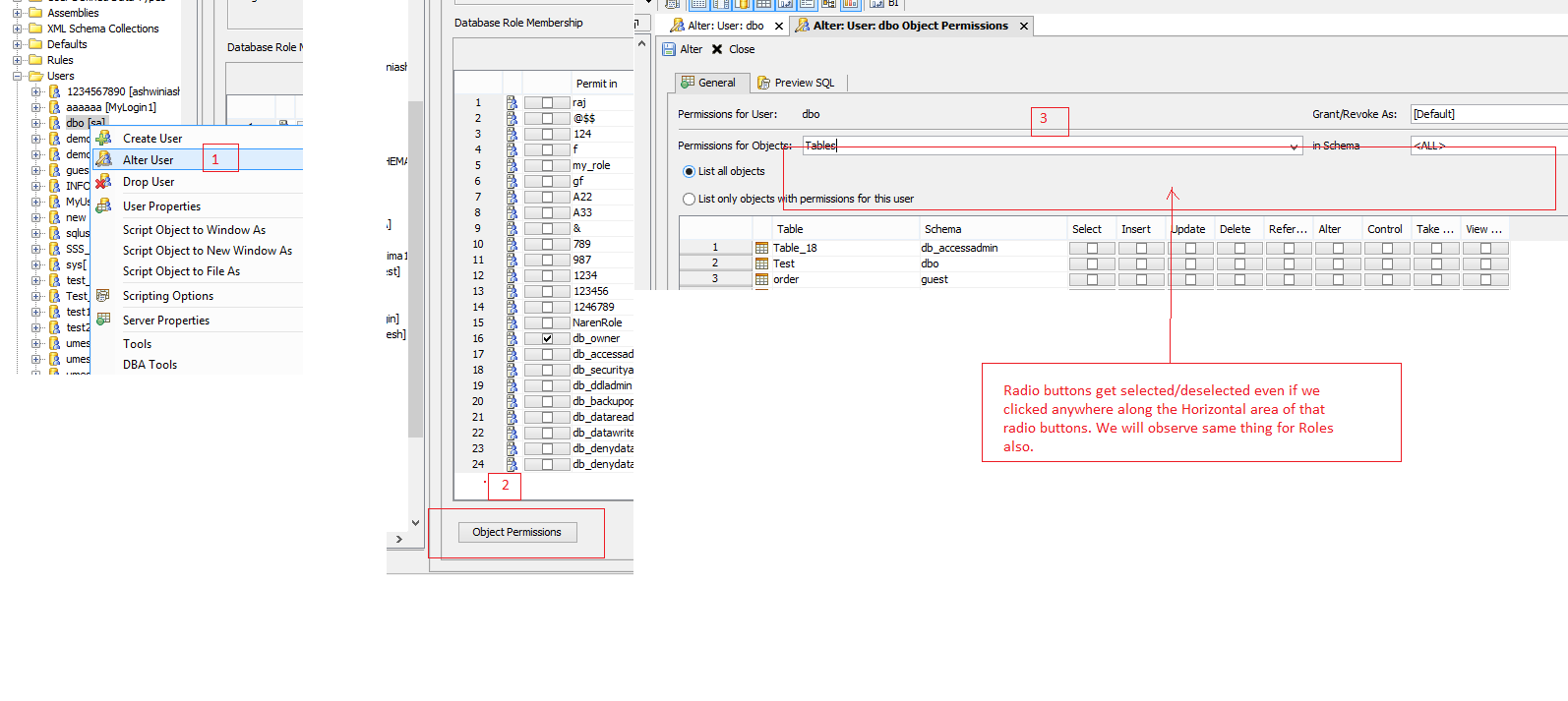
Task: Click user icon beside aaaaaa [MyLogin1]
Action: 55,107
